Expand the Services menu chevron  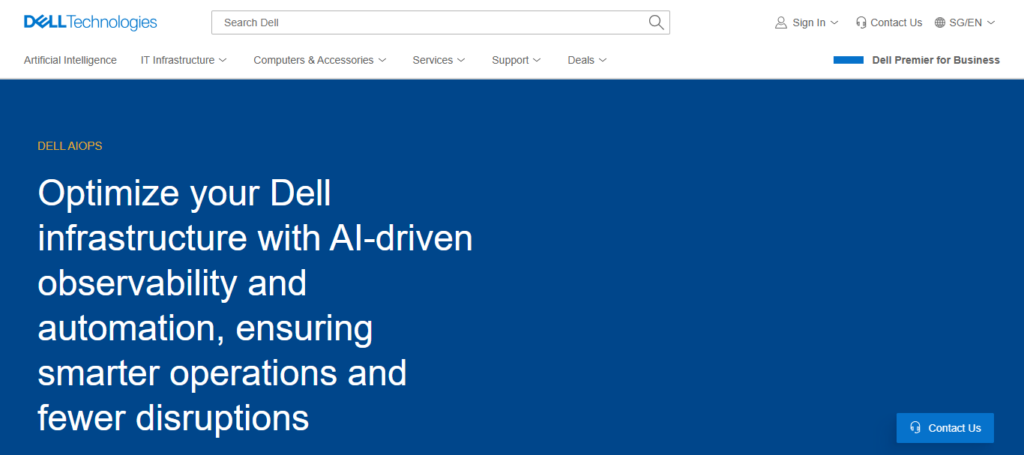tap(460, 60)
